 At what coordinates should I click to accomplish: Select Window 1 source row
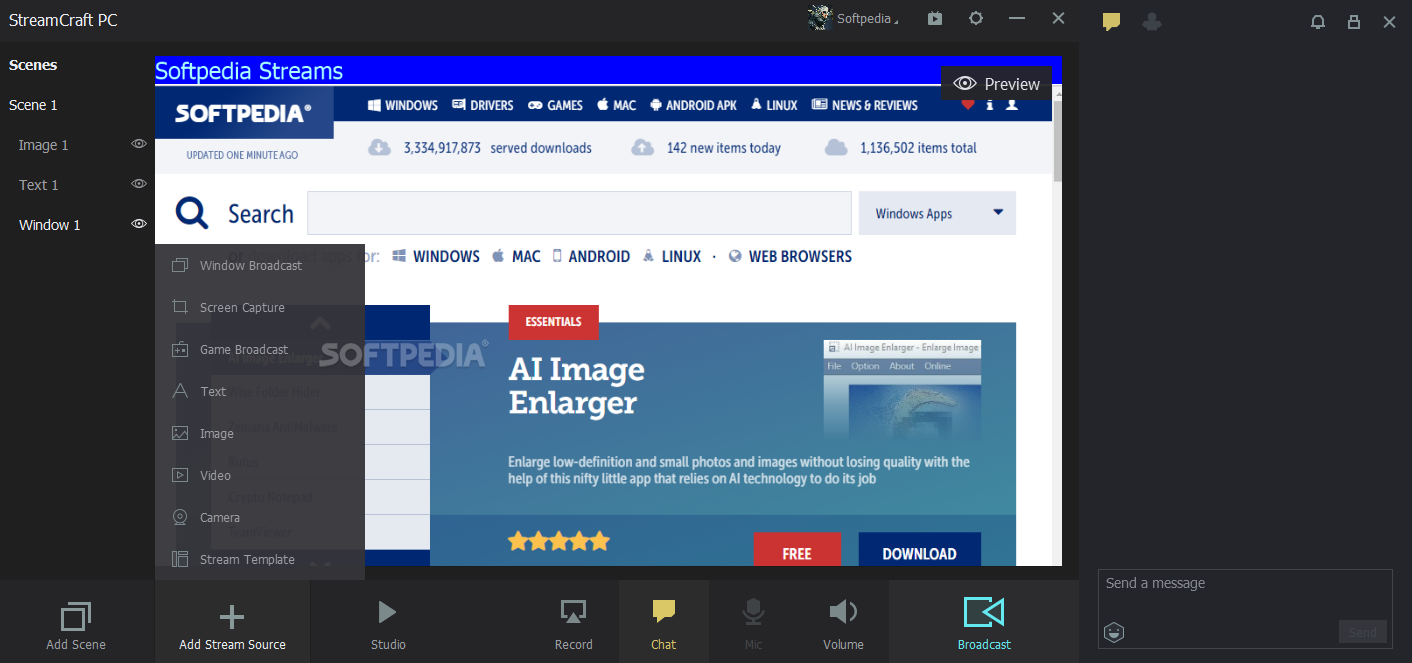[77, 225]
